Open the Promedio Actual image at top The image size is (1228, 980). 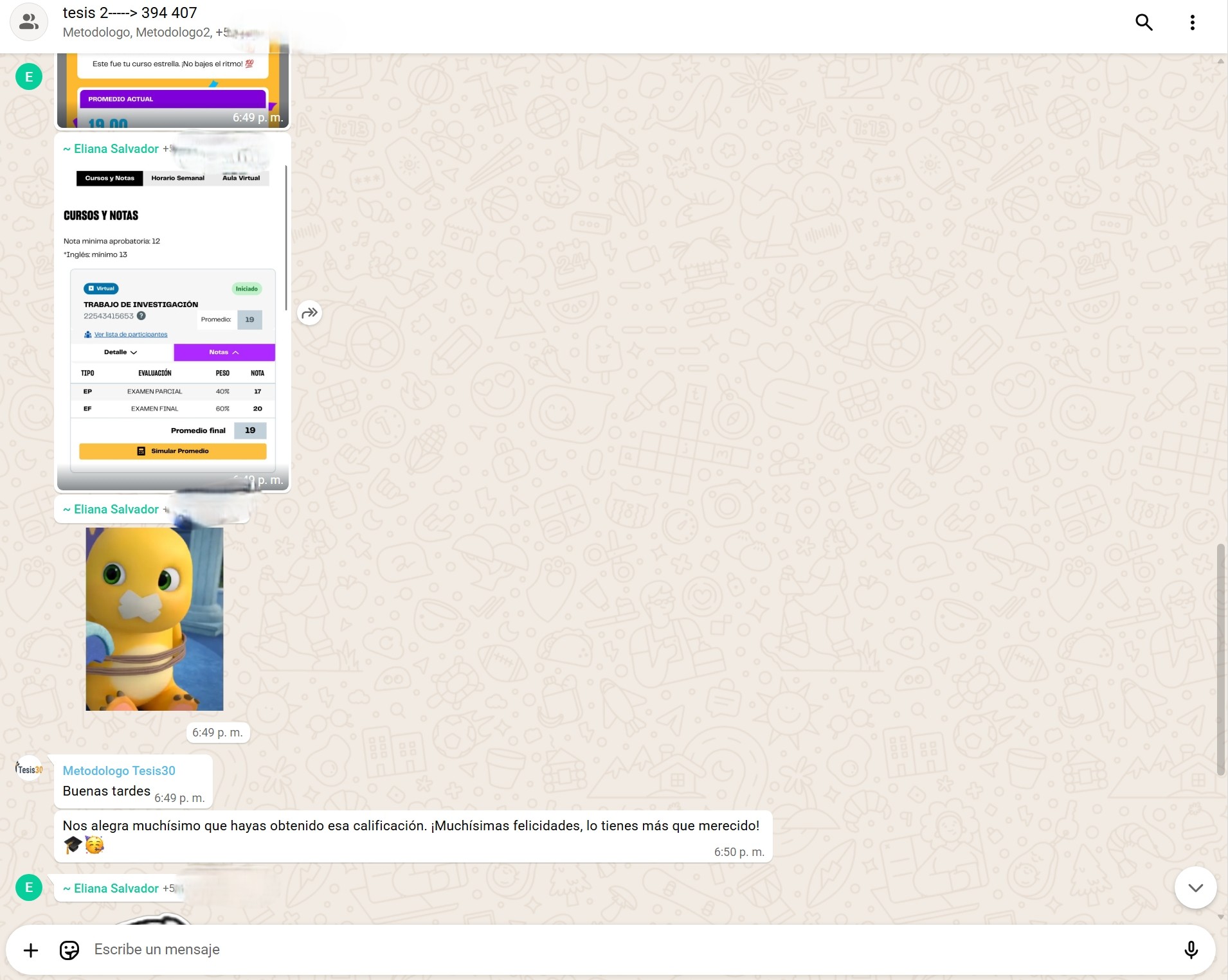tap(172, 90)
